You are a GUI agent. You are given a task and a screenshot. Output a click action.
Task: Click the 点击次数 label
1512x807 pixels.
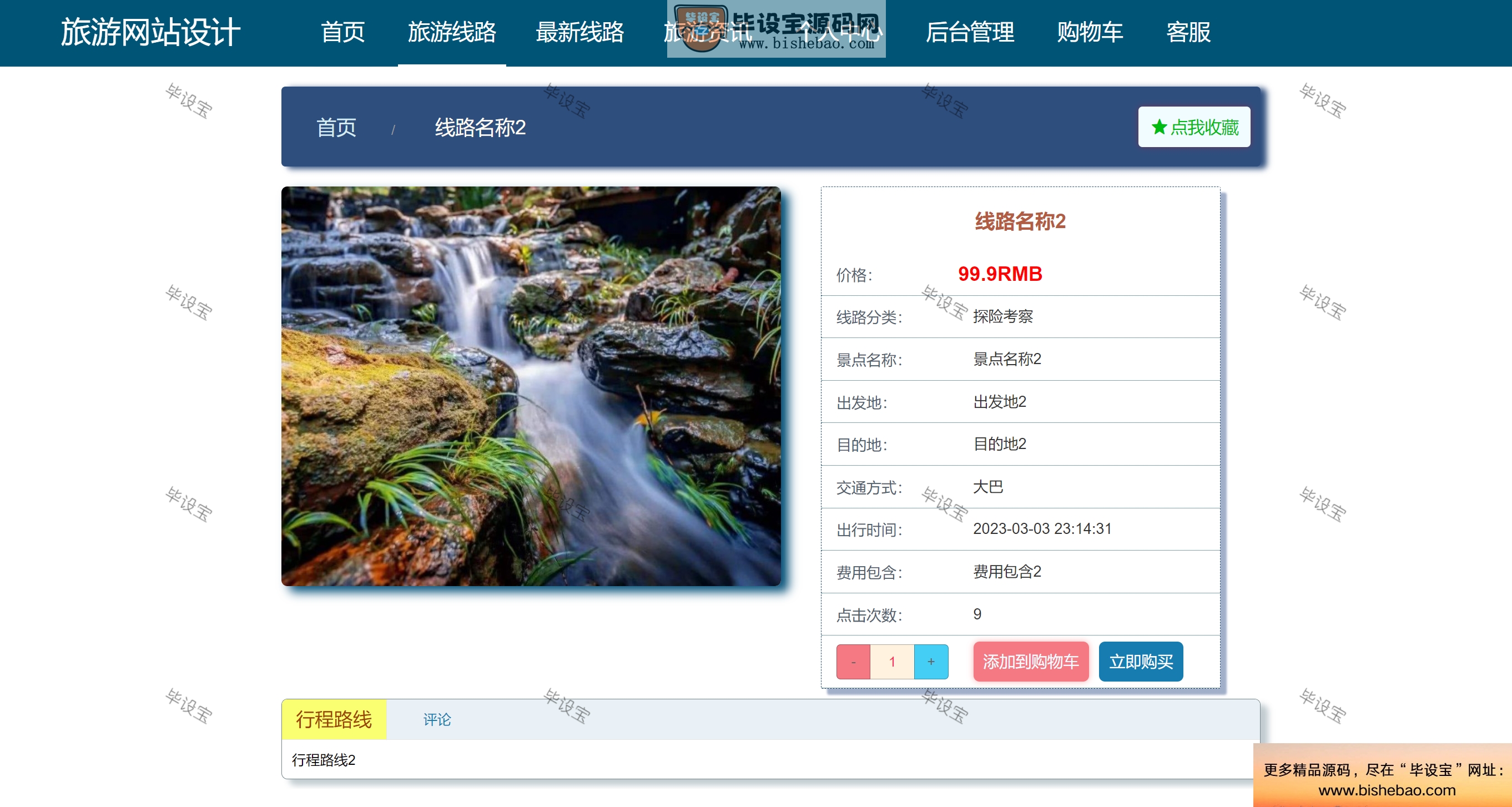click(x=869, y=614)
